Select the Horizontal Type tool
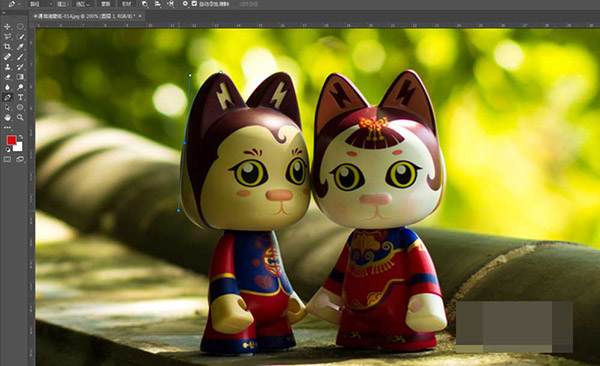 coord(20,97)
